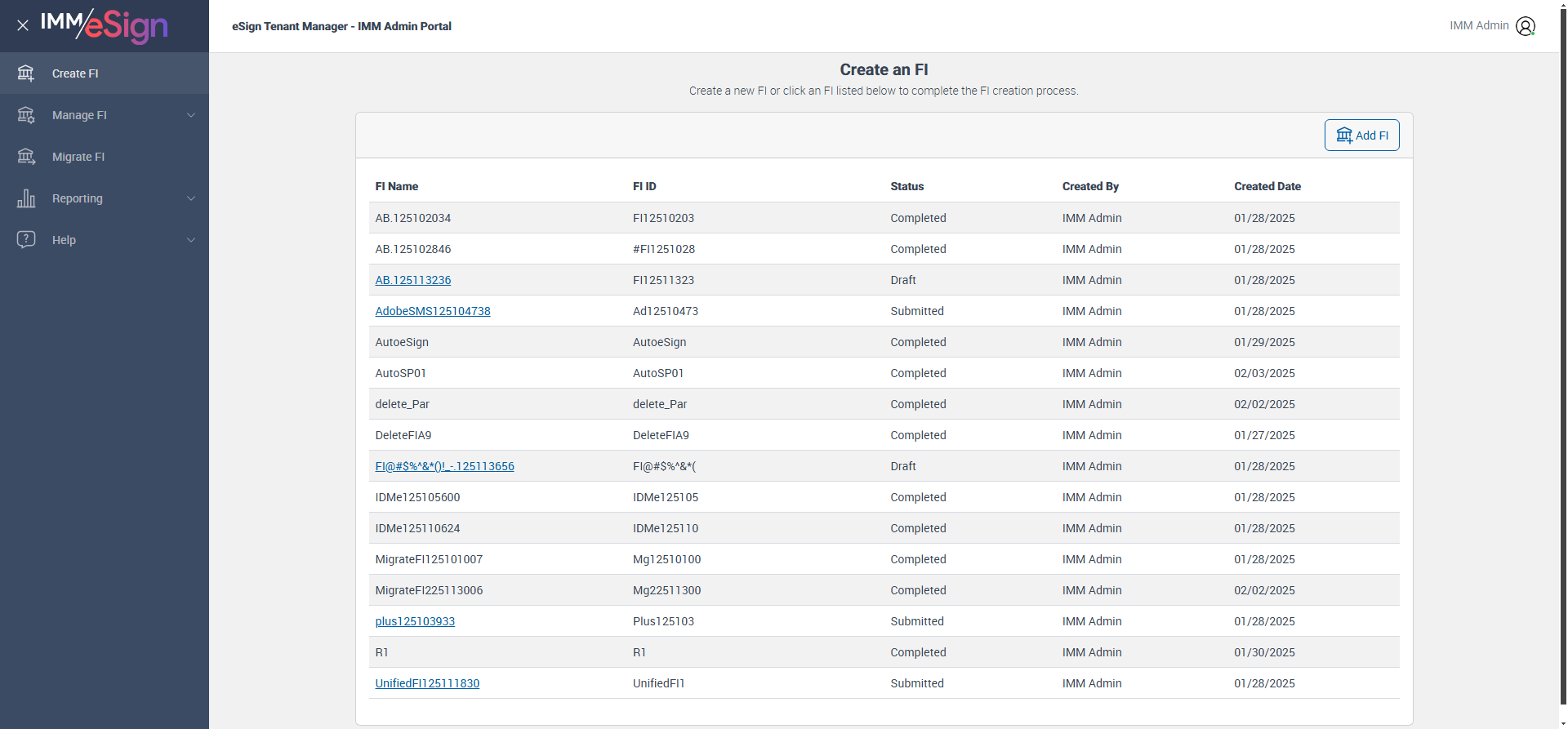The height and width of the screenshot is (729, 1568).
Task: Open the AdobeSMS125104738 FI link
Action: (433, 311)
